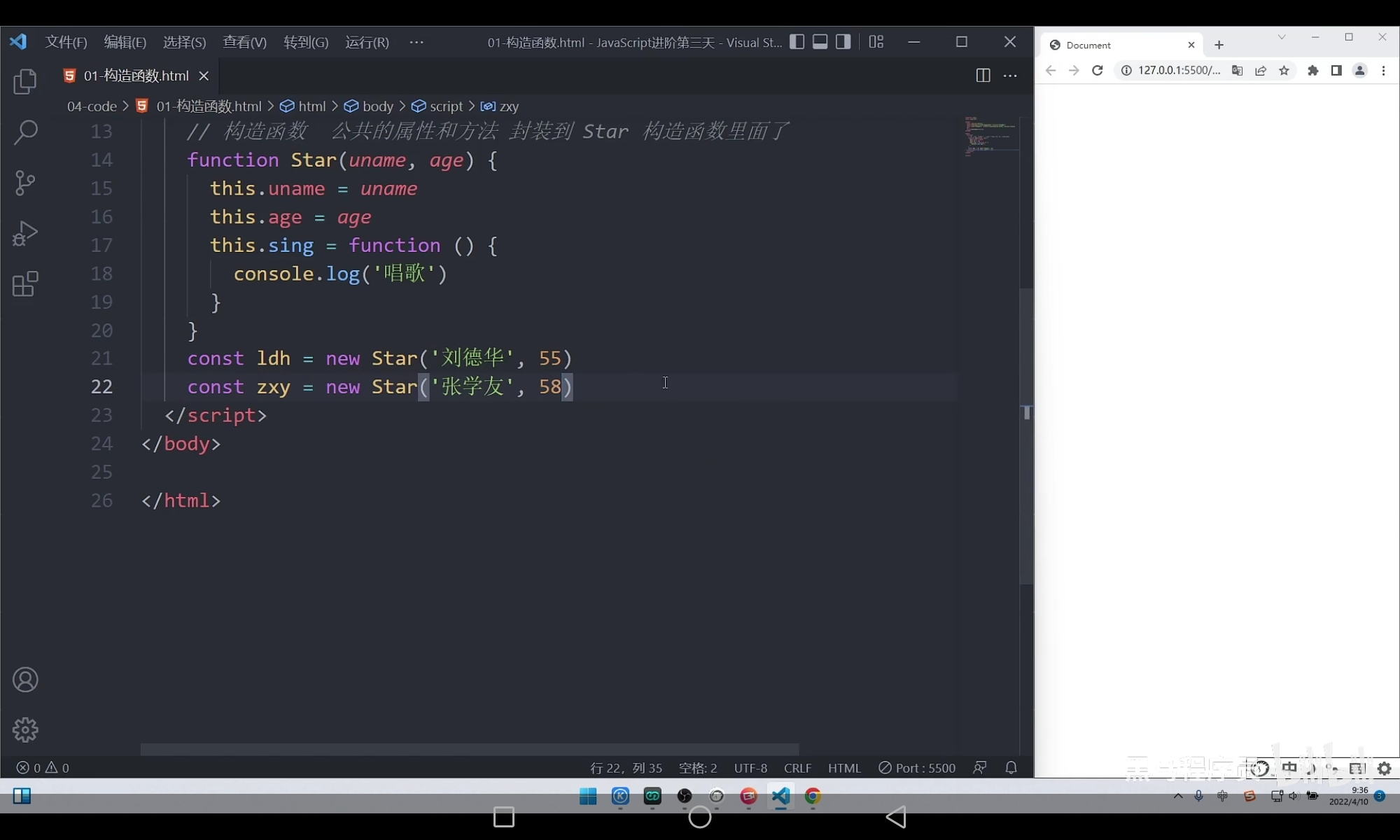Reload the page in Chrome
The width and height of the screenshot is (1400, 840).
(x=1096, y=71)
